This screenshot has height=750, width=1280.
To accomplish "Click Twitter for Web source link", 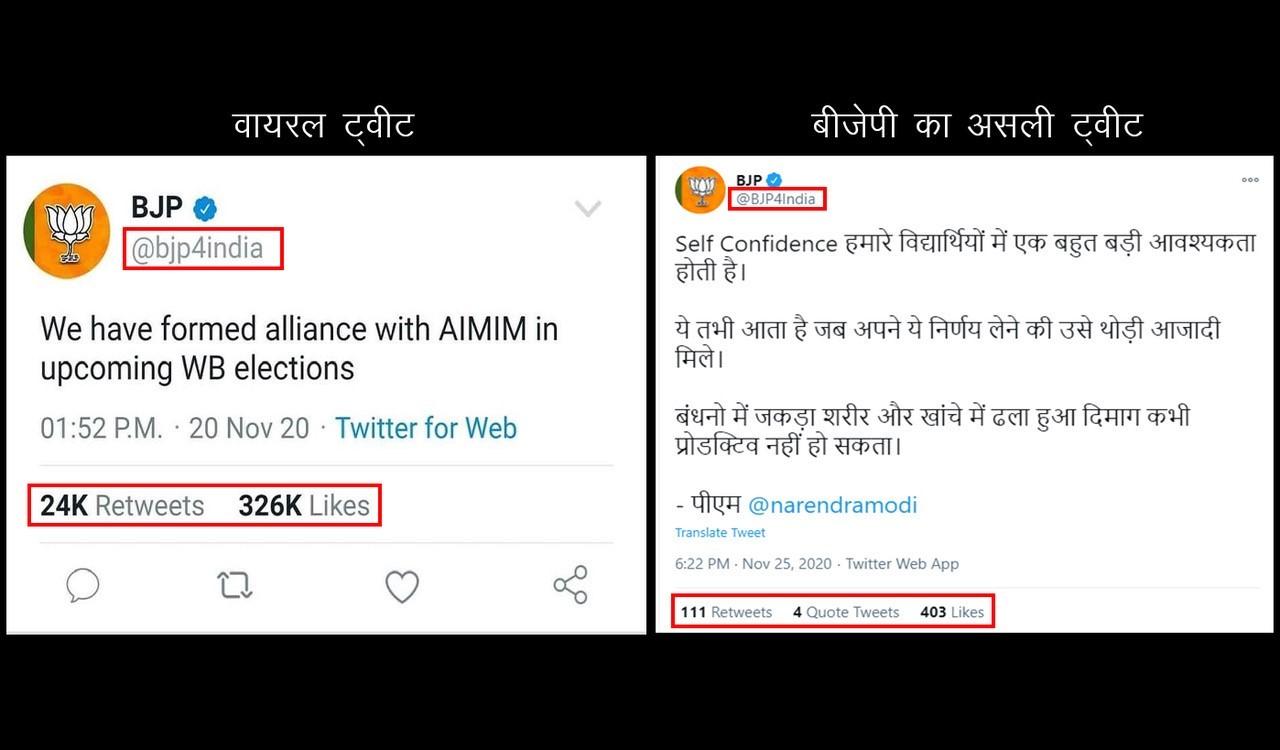I will pos(426,428).
